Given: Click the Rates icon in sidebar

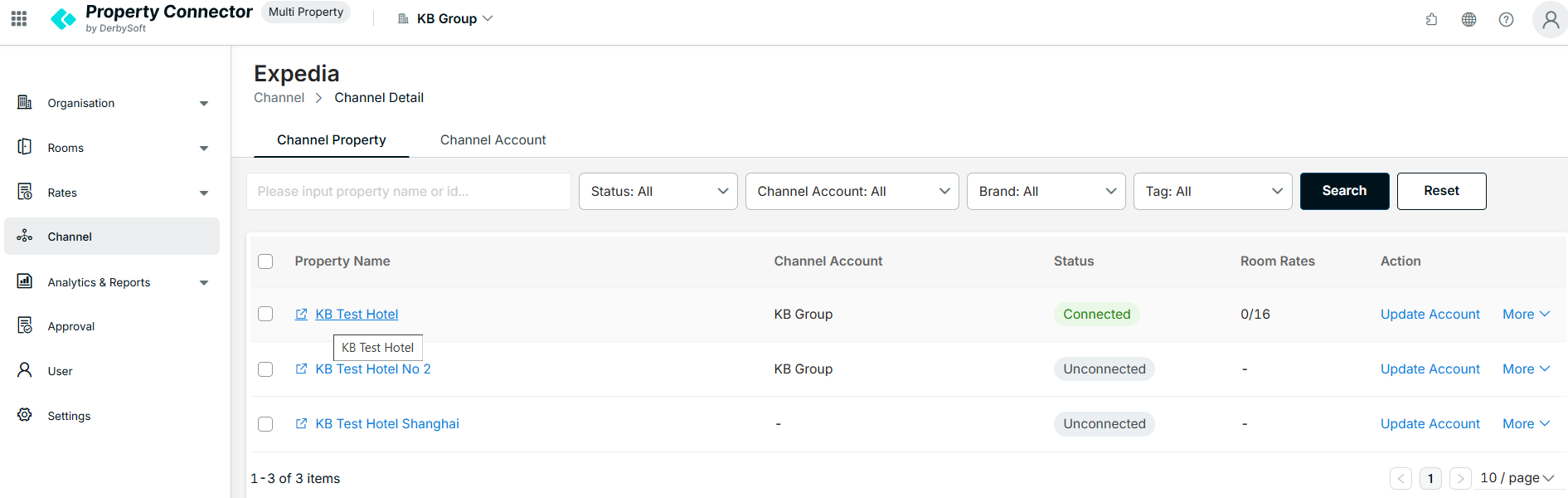Looking at the screenshot, I should tap(25, 192).
